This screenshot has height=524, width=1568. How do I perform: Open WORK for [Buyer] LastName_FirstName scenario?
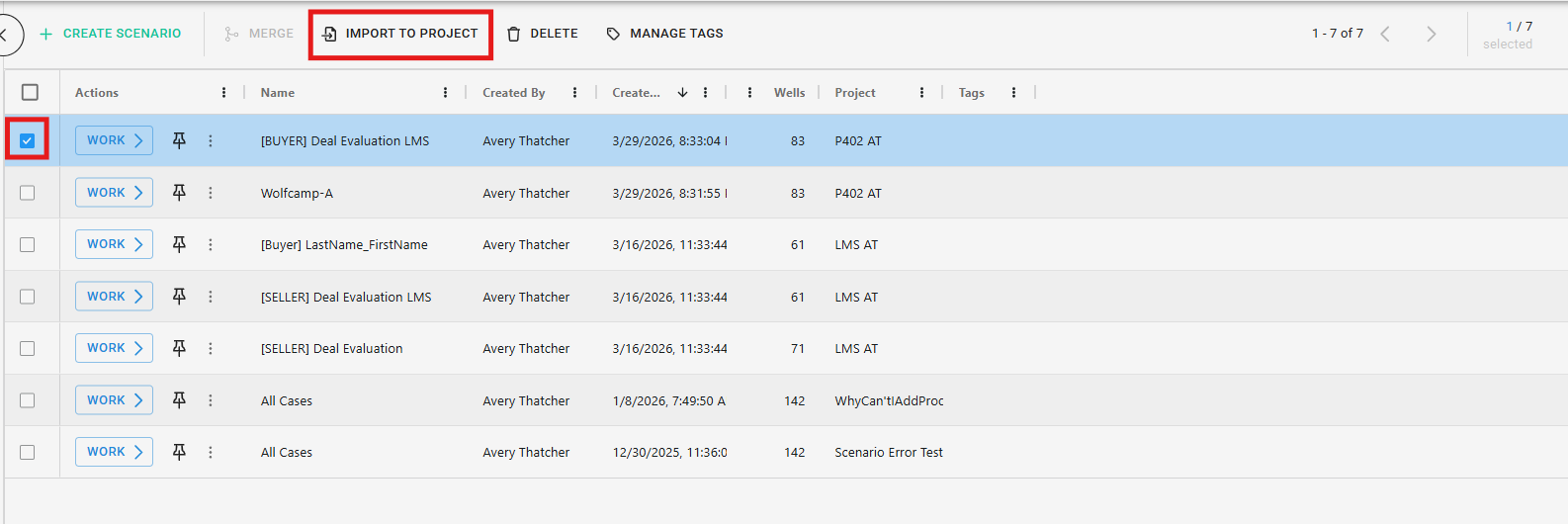click(114, 244)
